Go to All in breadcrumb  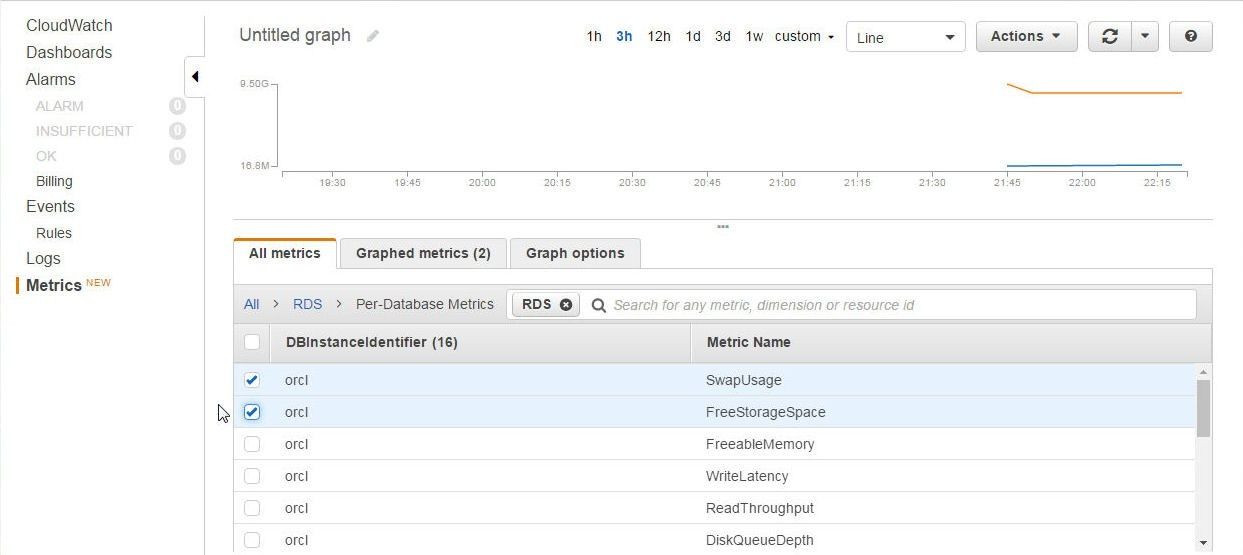point(251,304)
